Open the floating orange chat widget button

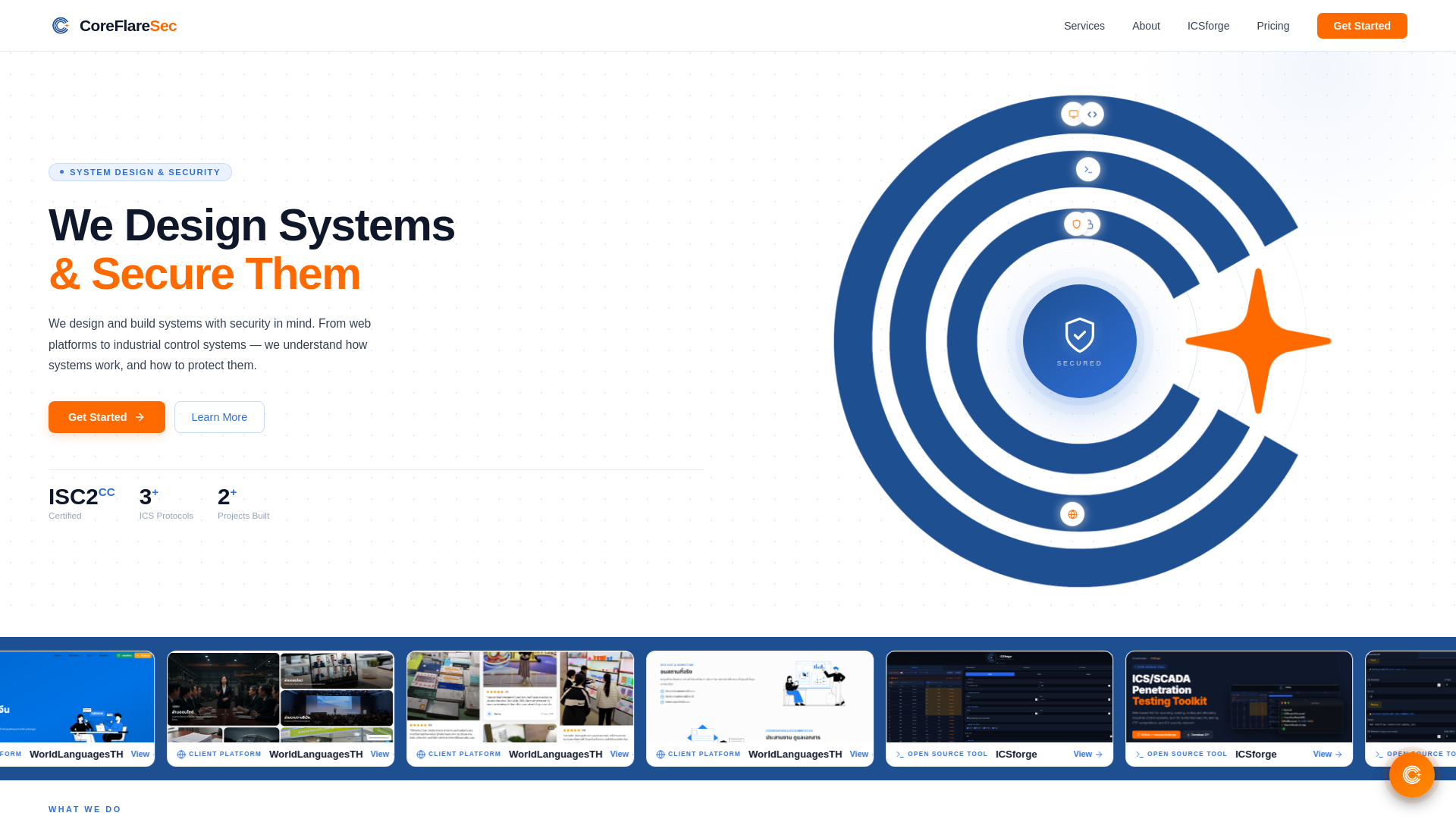click(1411, 774)
